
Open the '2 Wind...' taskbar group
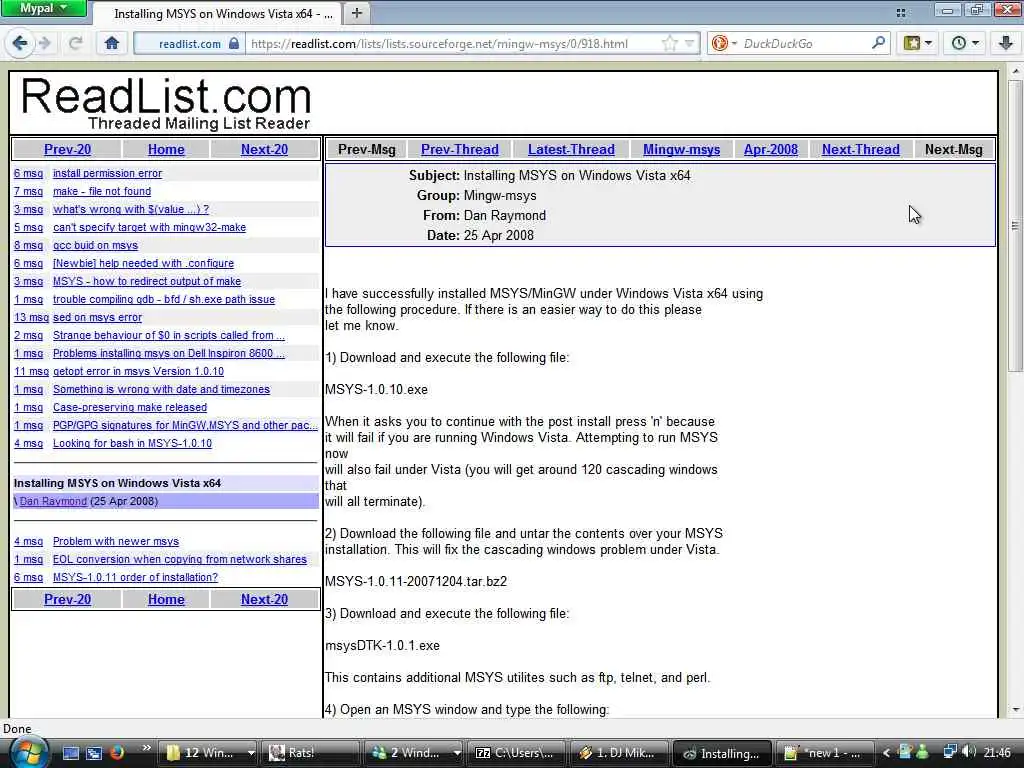(x=414, y=753)
